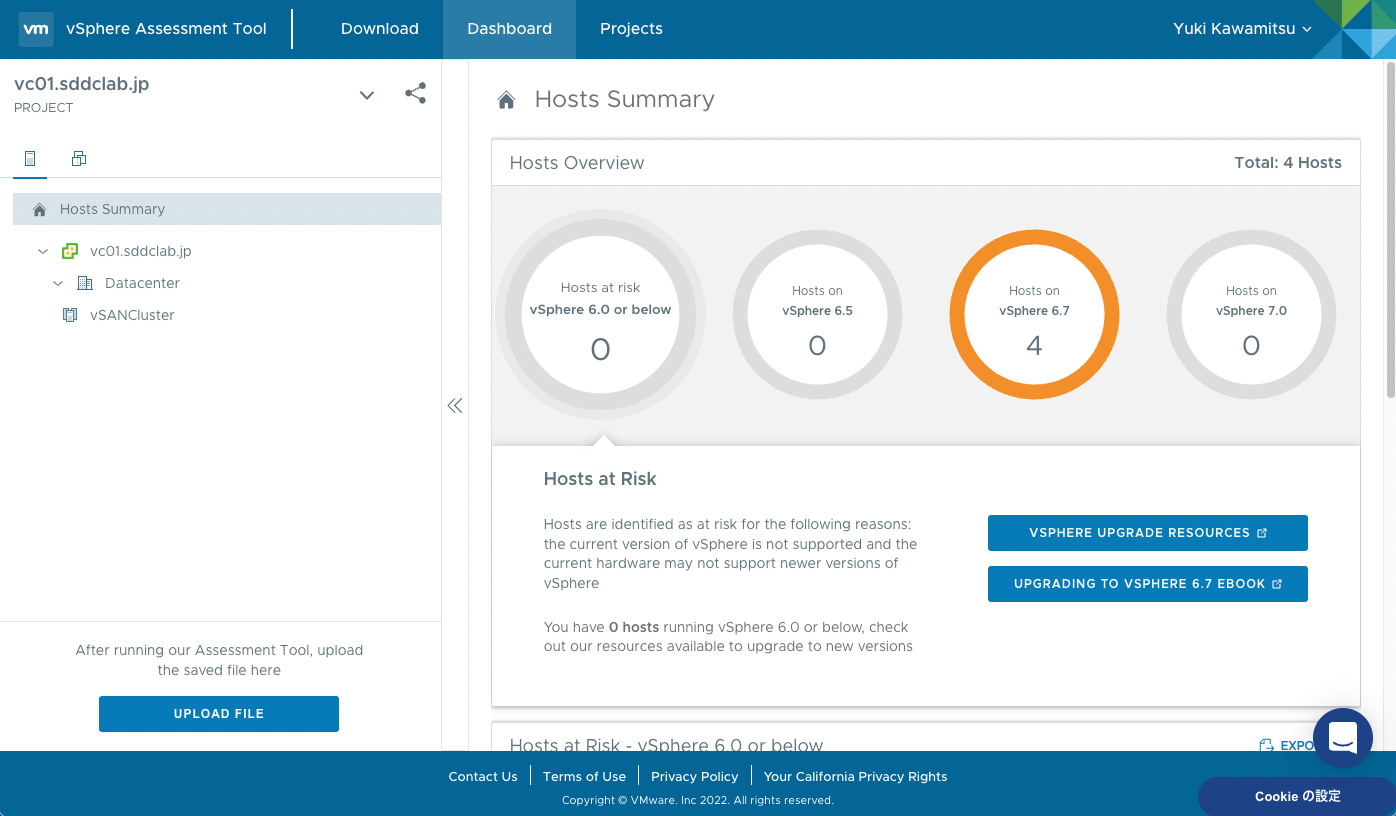Screen dimensions: 1396x816
Task: Collapse the vc01.sddclab.jp tree node
Action: coord(43,251)
